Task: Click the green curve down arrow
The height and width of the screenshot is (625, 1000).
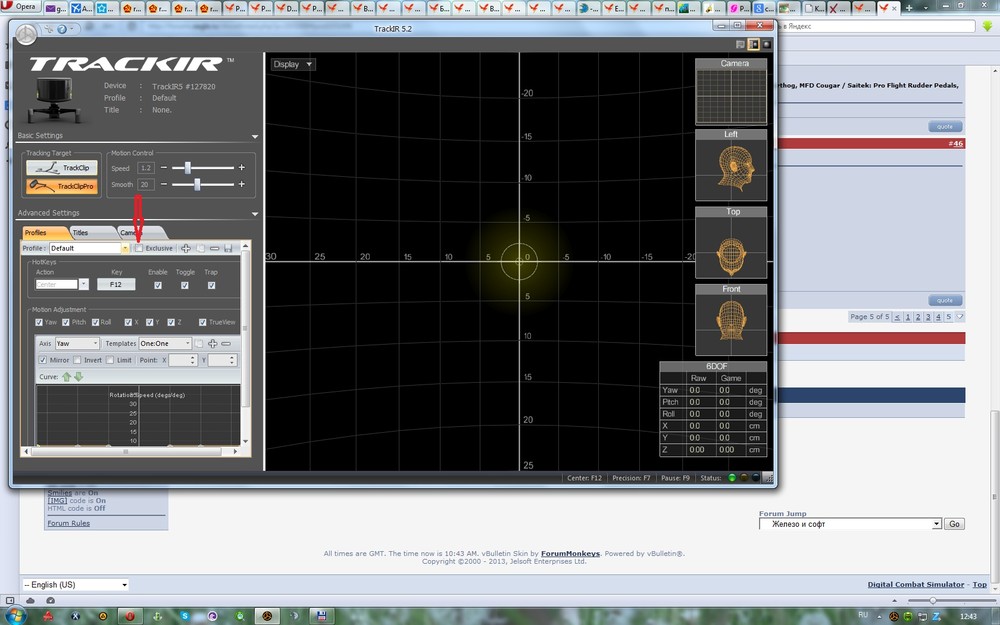Action: click(x=78, y=377)
